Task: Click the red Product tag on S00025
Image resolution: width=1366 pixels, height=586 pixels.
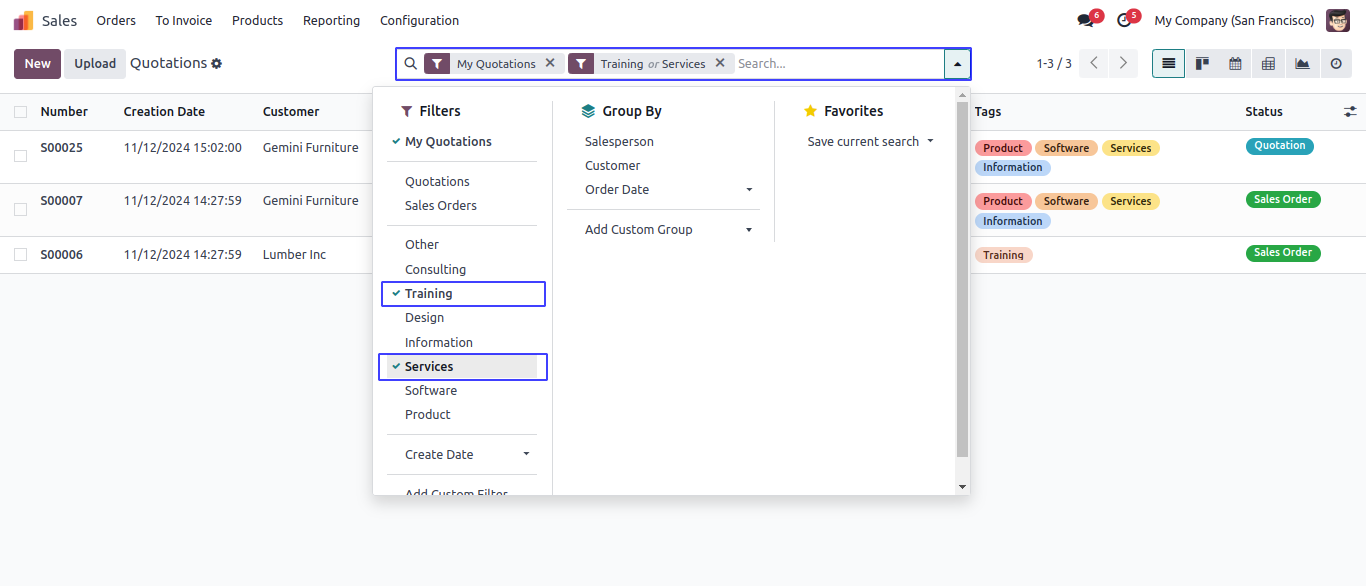Action: pyautogui.click(x=1002, y=148)
